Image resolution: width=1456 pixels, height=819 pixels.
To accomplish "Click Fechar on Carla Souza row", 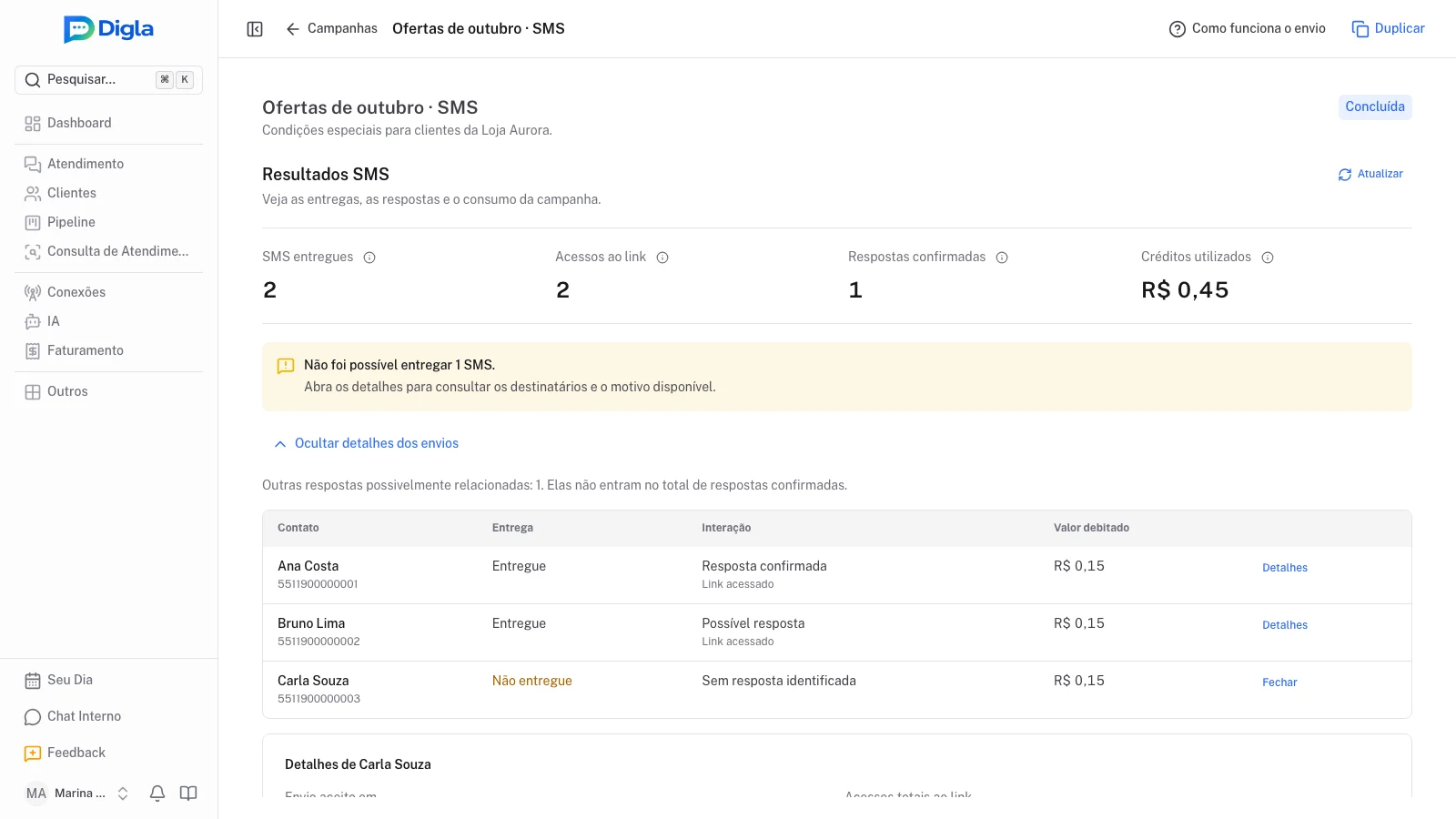I will pos(1279,682).
